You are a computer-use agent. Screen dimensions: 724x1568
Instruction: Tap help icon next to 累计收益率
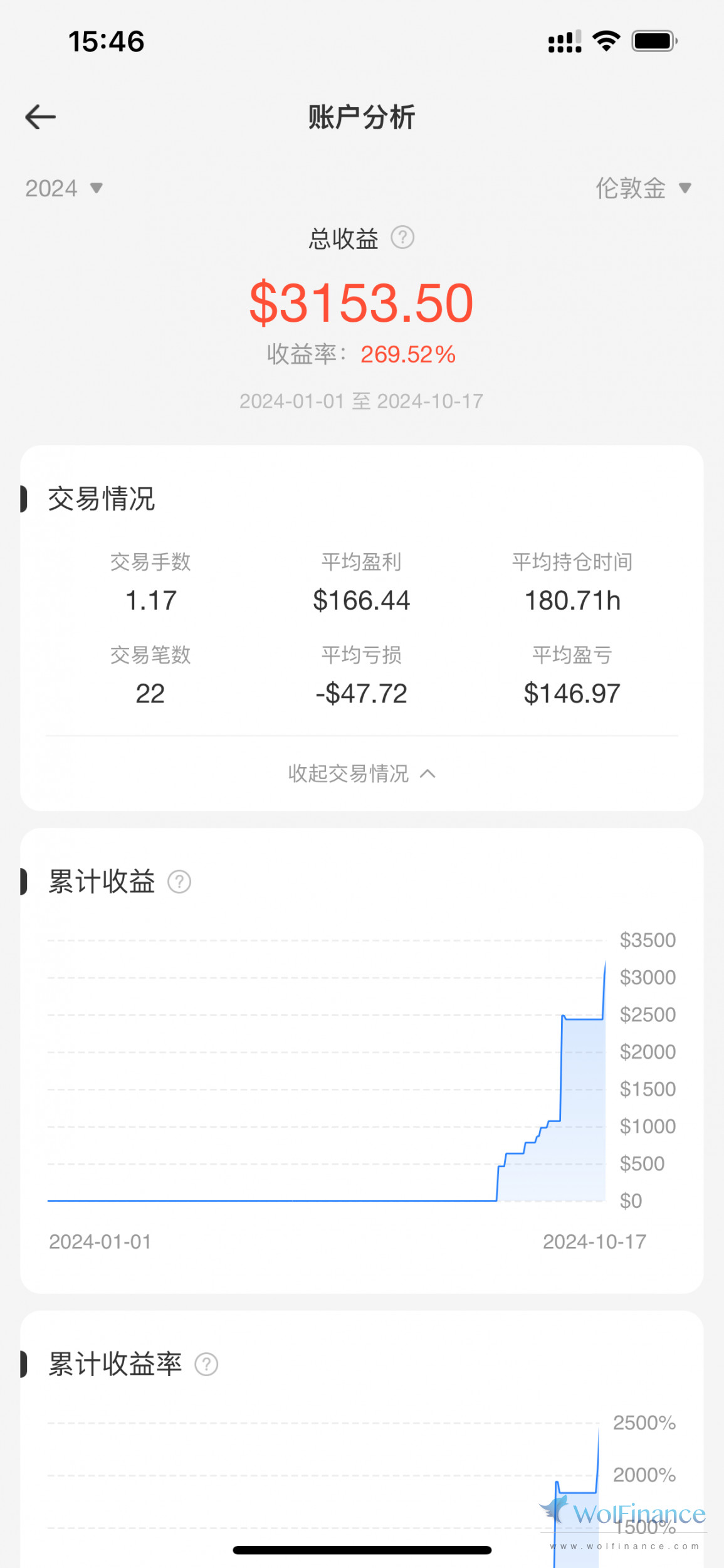[206, 1365]
